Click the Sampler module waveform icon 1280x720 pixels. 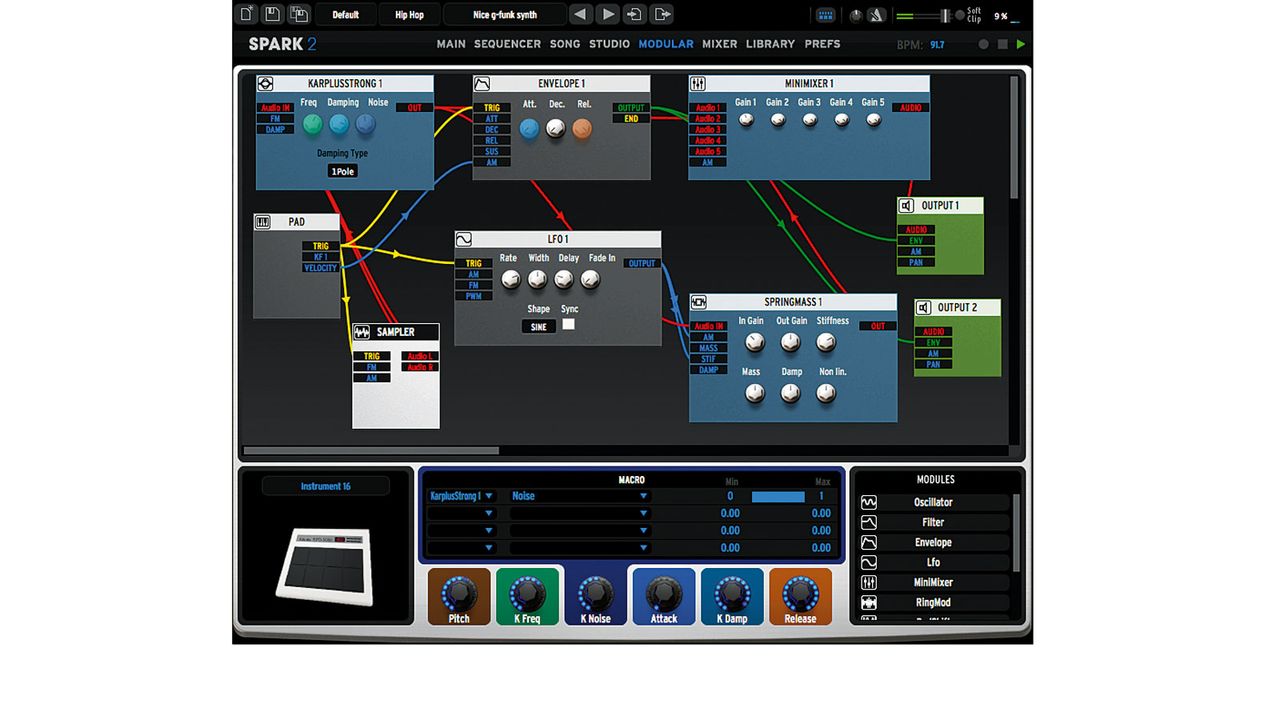[362, 332]
